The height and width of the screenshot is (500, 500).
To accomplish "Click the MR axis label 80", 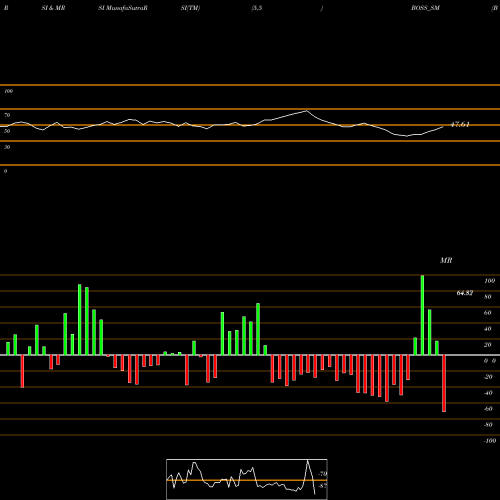I will click(488, 297).
